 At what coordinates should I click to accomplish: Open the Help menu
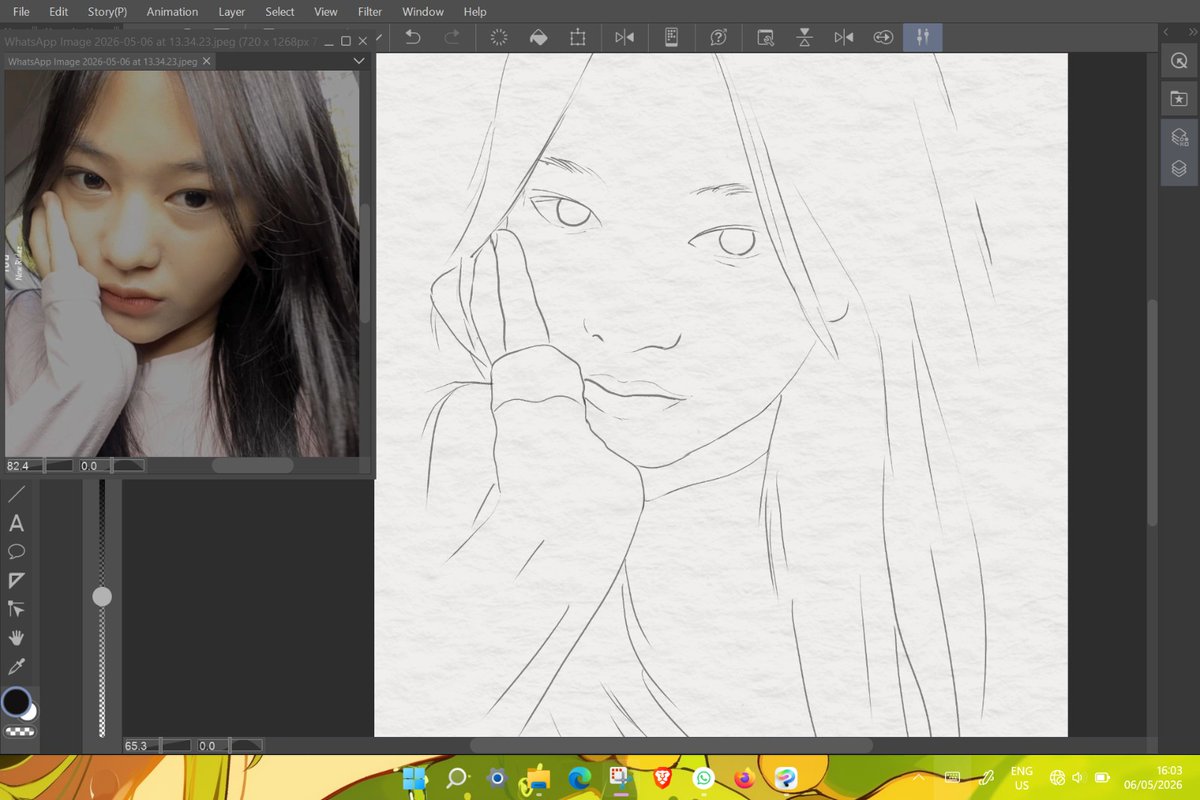475,12
